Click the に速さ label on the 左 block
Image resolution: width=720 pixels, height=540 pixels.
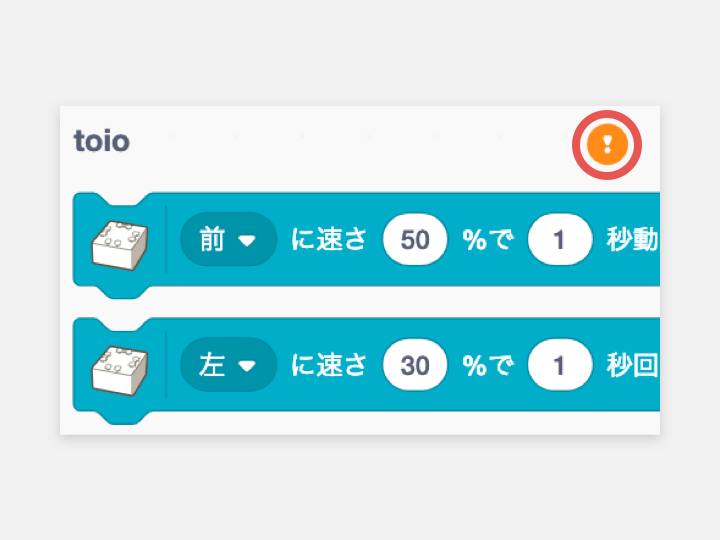[x=329, y=365]
